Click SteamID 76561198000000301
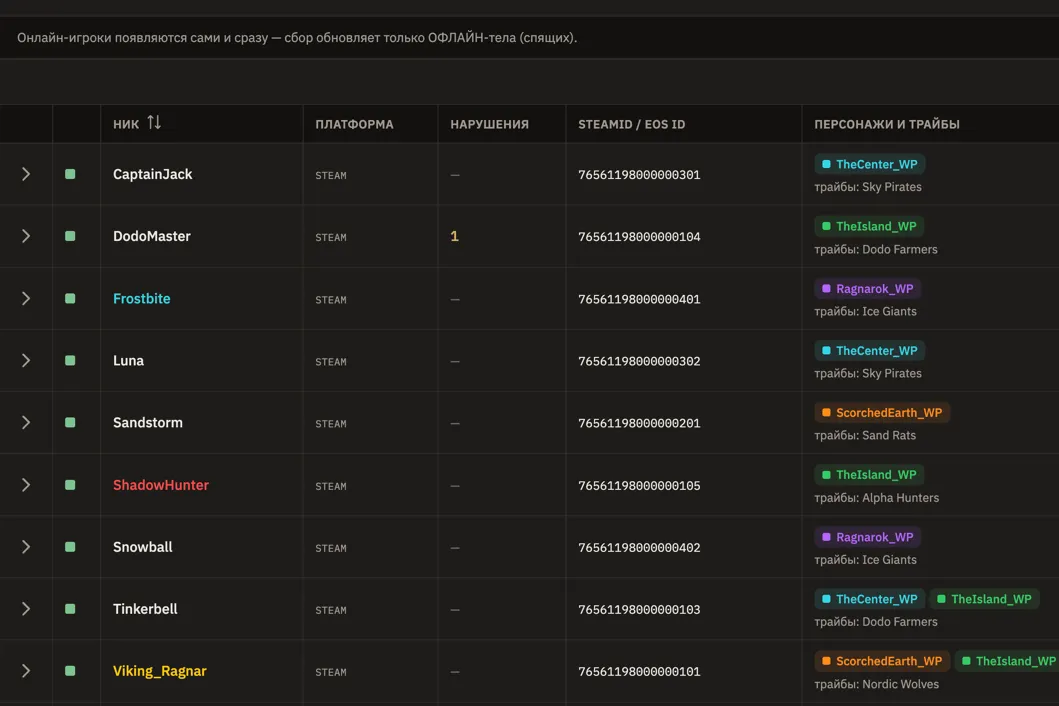This screenshot has width=1059, height=706. pos(639,175)
